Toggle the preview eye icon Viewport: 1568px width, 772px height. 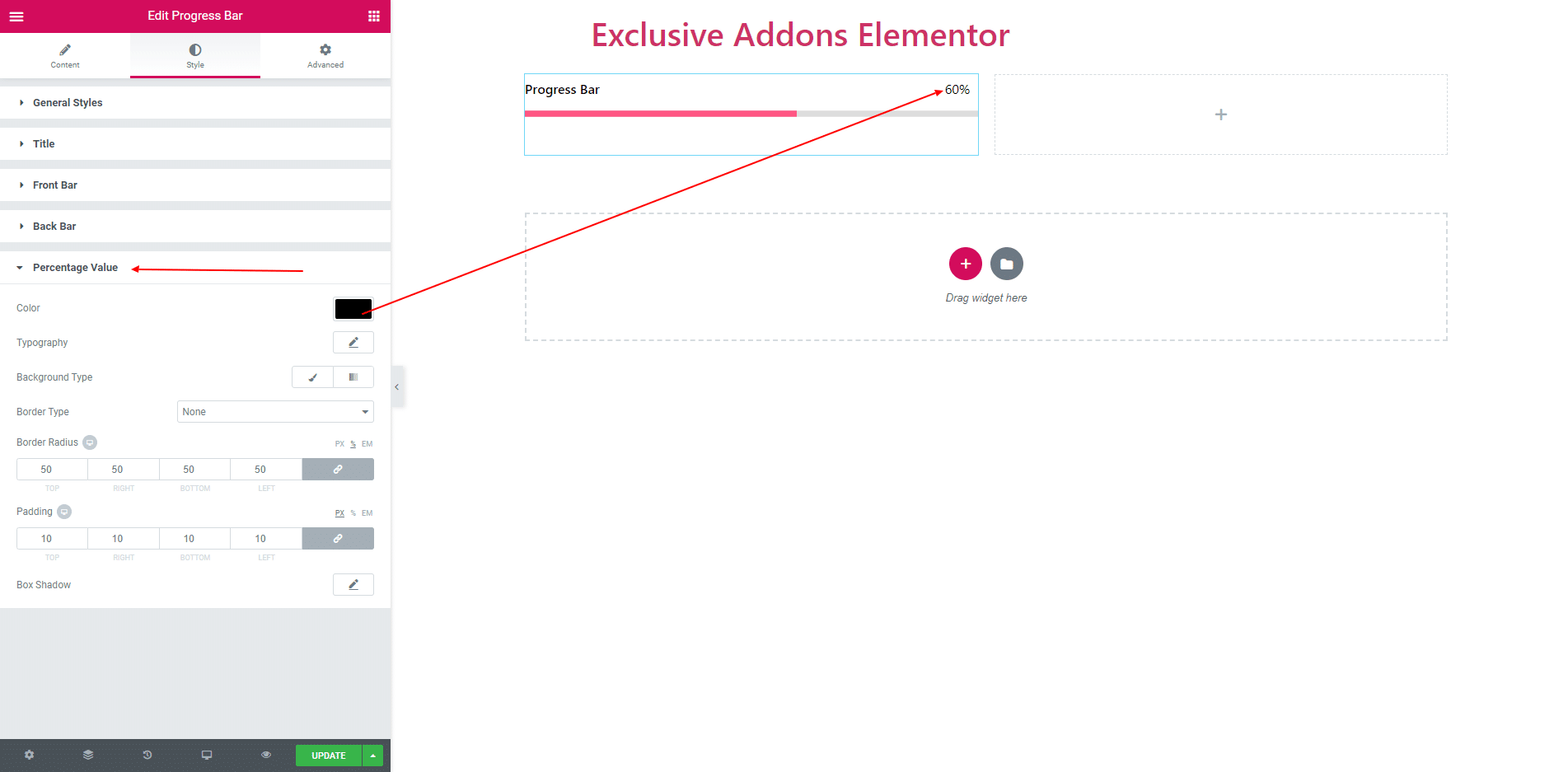click(x=266, y=755)
